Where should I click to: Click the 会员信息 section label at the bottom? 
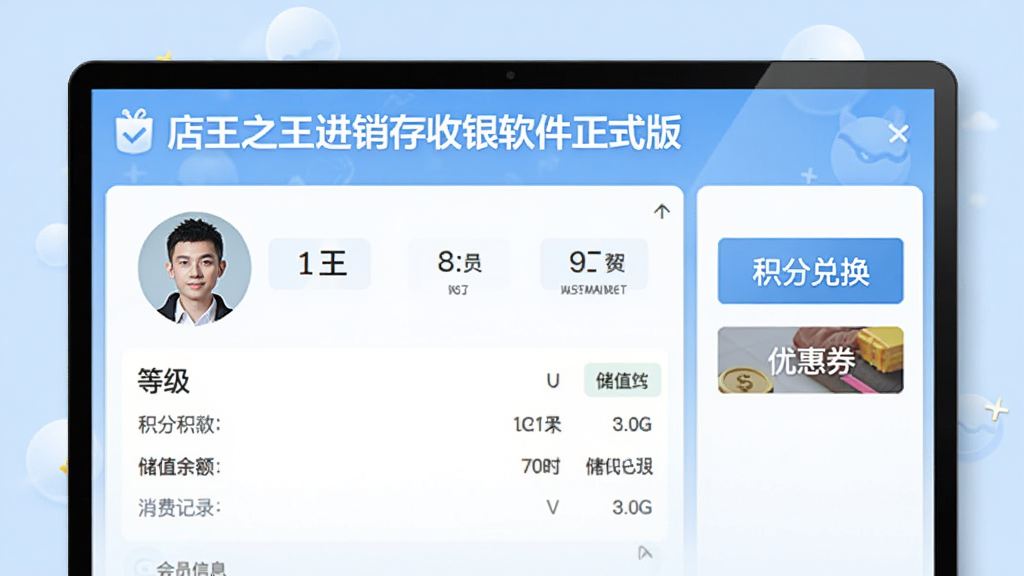[191, 568]
